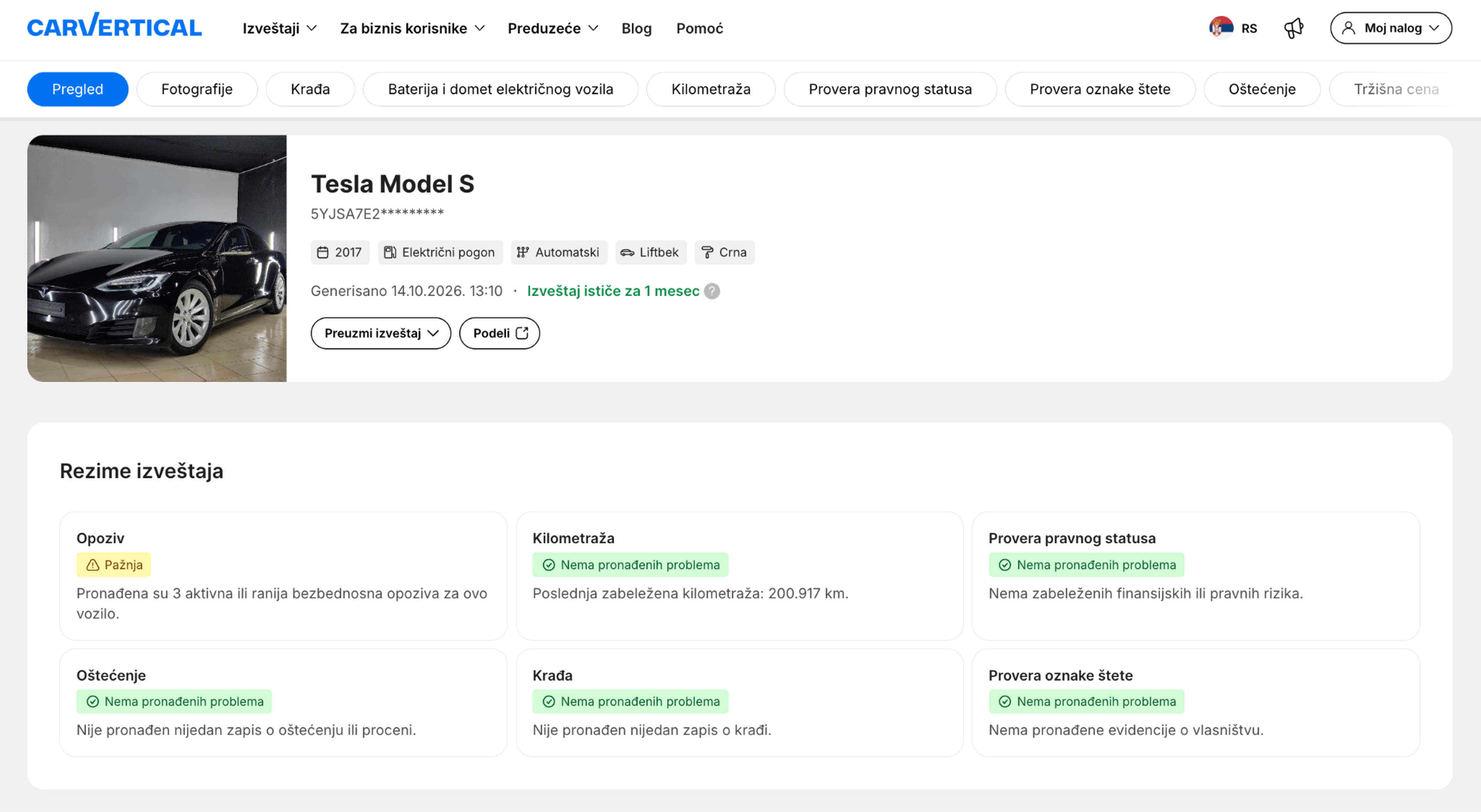Select the Pregled tab
Image resolution: width=1481 pixels, height=812 pixels.
pos(78,89)
